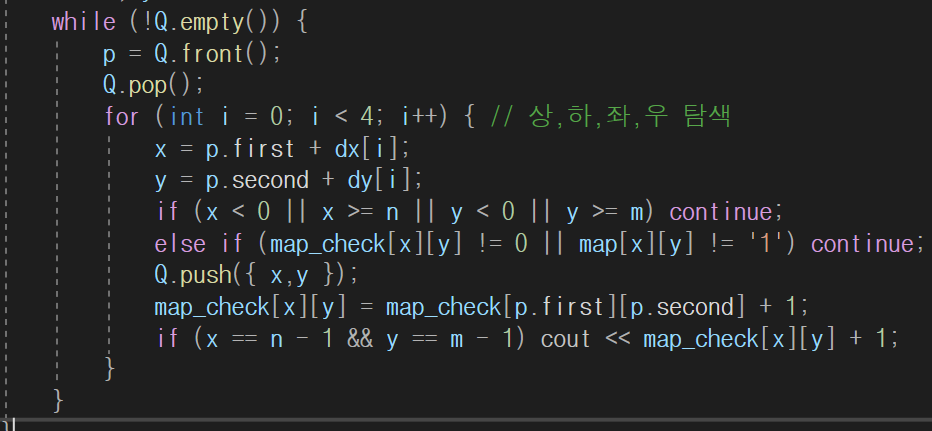Click 'y >= m' in the bounds check

tap(604, 212)
